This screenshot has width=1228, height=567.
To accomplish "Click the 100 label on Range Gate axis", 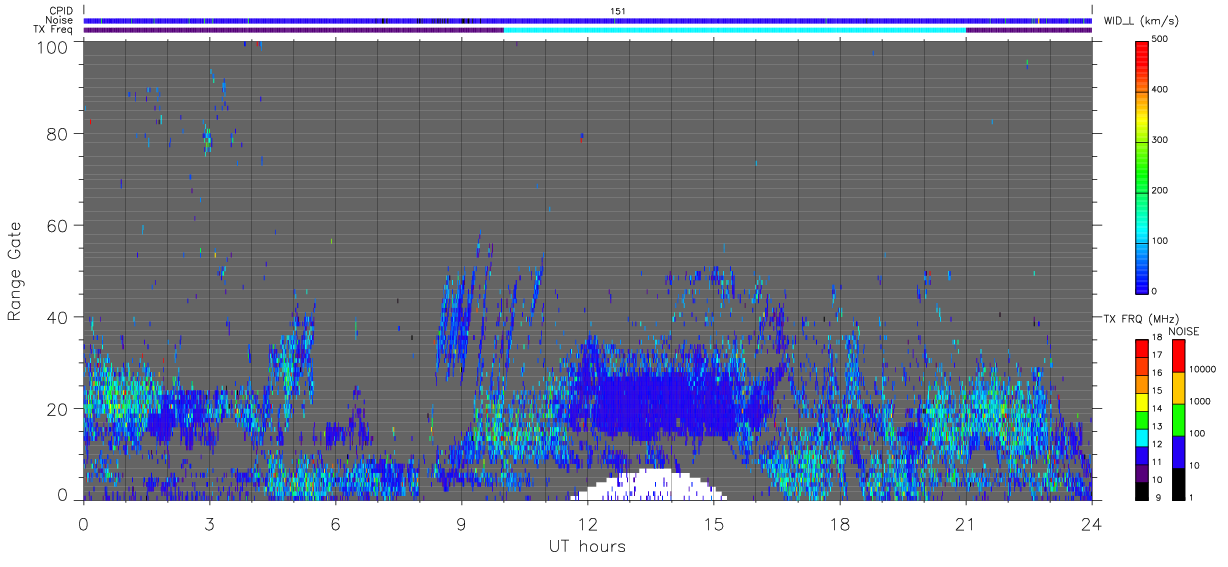I will click(53, 46).
